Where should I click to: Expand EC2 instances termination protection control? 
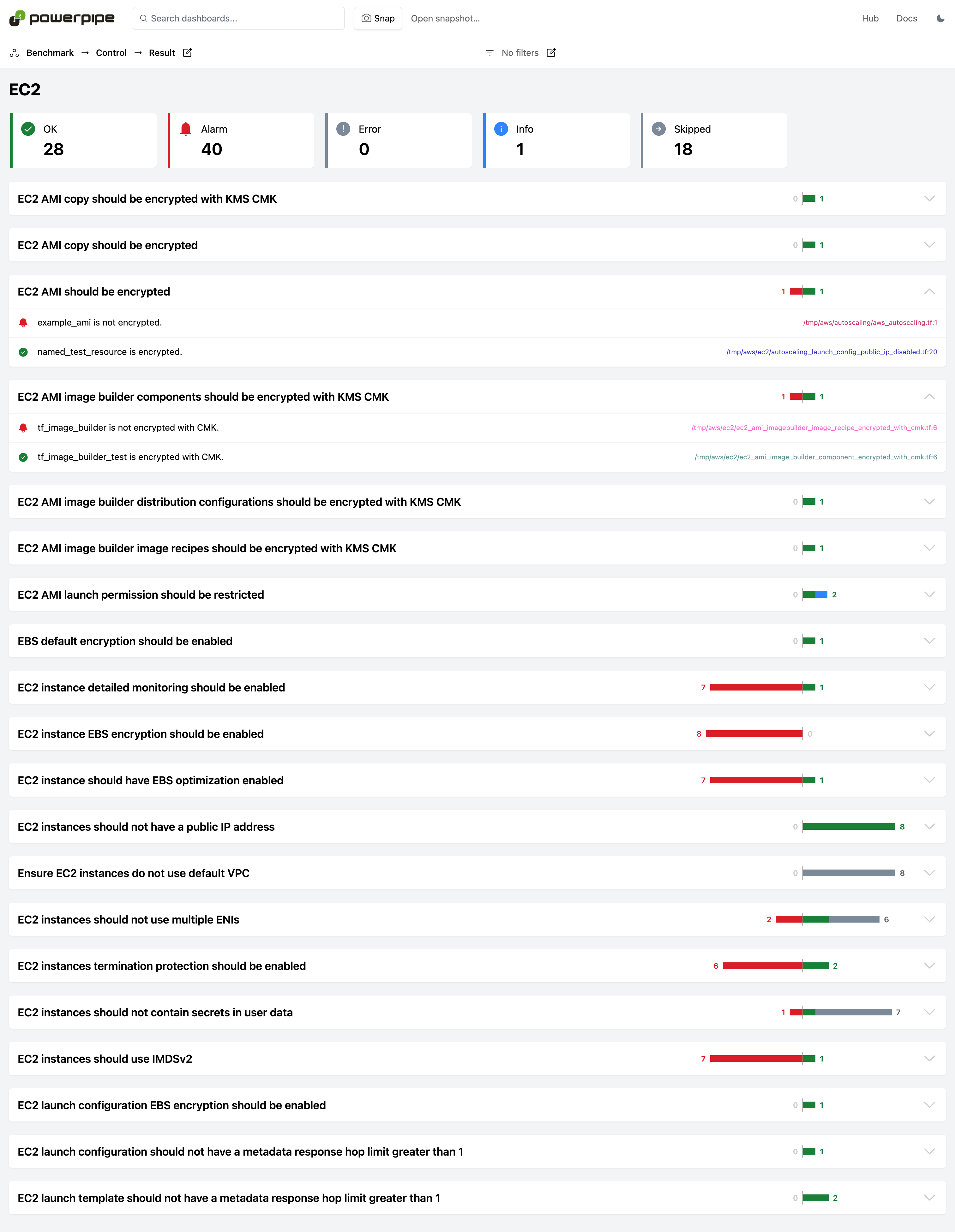929,966
